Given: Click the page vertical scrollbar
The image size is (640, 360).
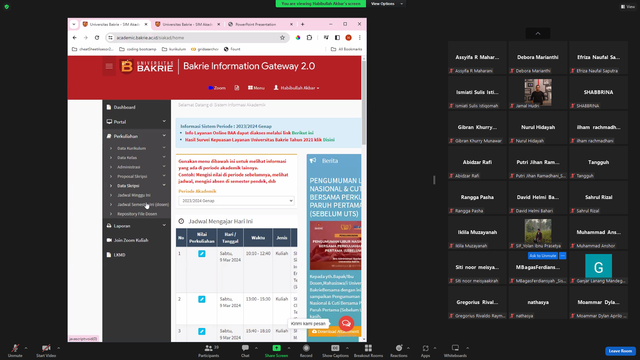Looking at the screenshot, I should (364, 102).
